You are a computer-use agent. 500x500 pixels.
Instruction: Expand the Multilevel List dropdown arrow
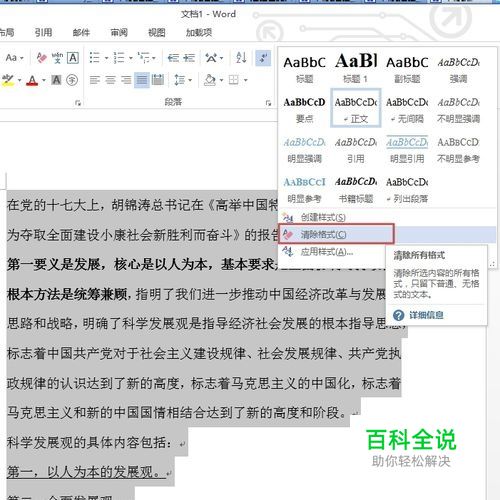click(154, 58)
